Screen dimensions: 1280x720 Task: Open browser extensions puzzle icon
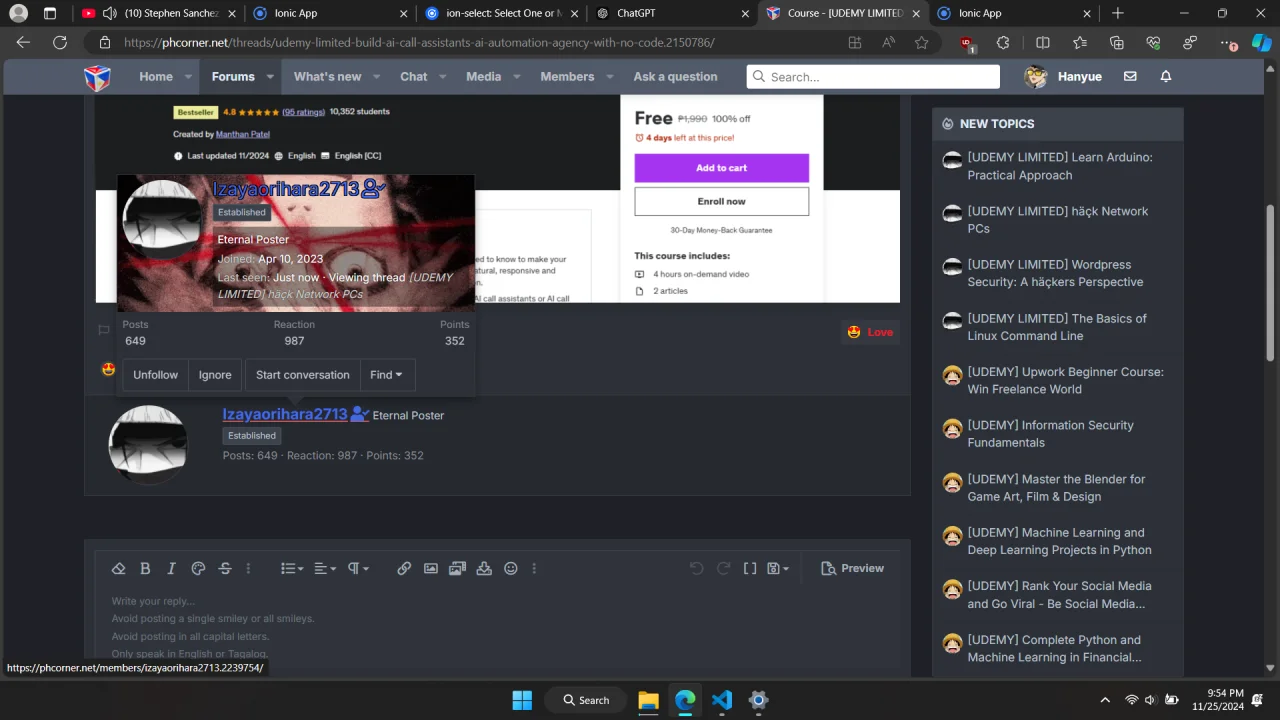(x=1003, y=43)
